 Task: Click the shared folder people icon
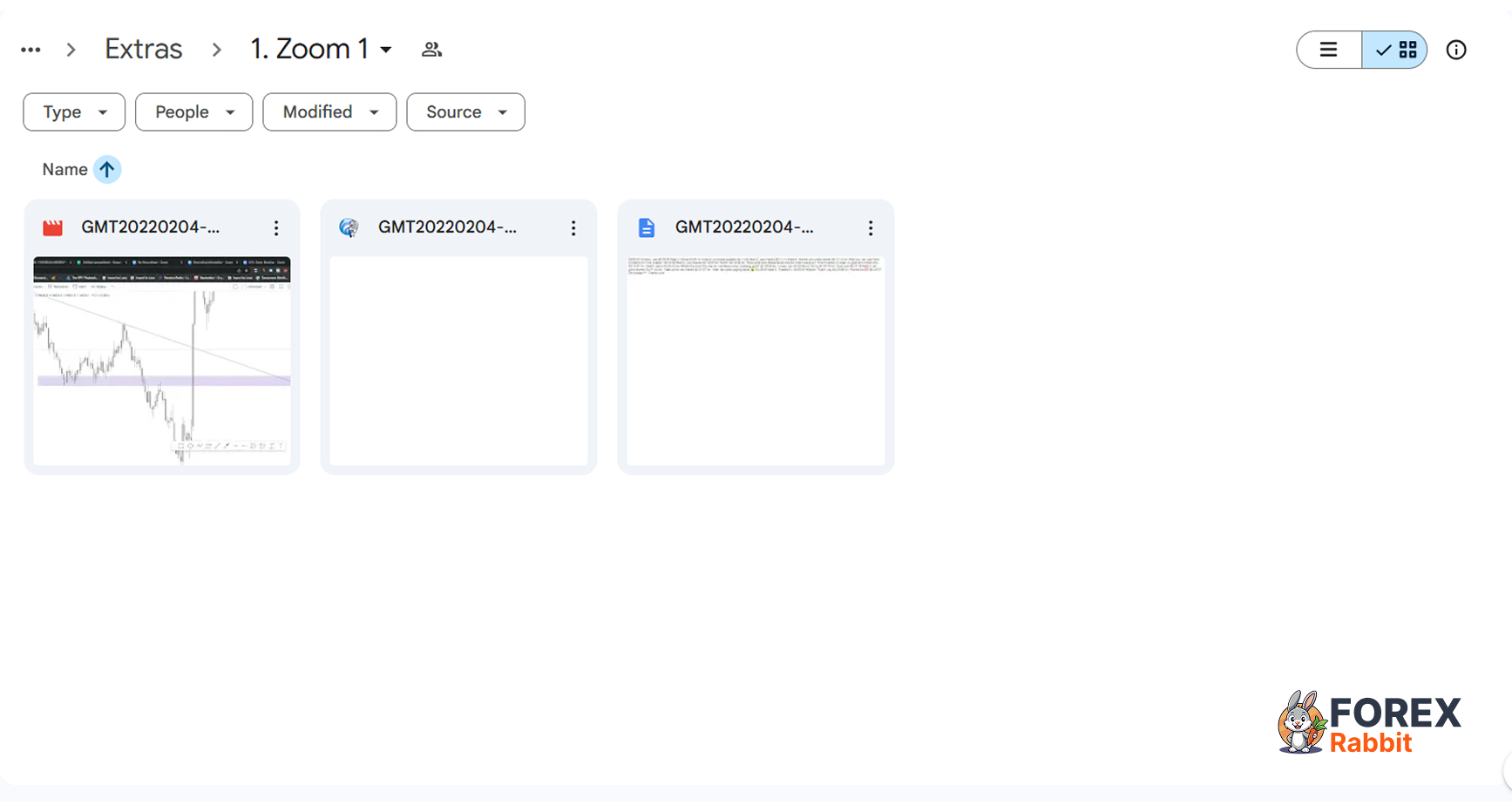click(x=431, y=50)
